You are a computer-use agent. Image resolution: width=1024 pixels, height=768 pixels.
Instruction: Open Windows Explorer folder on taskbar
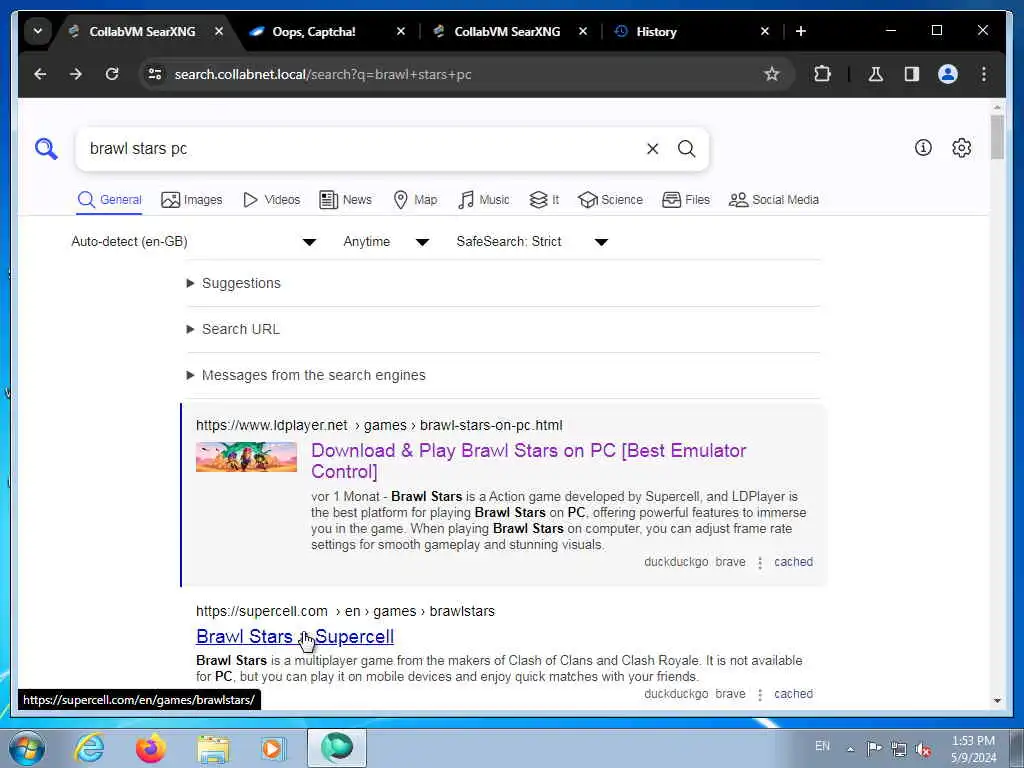[213, 749]
